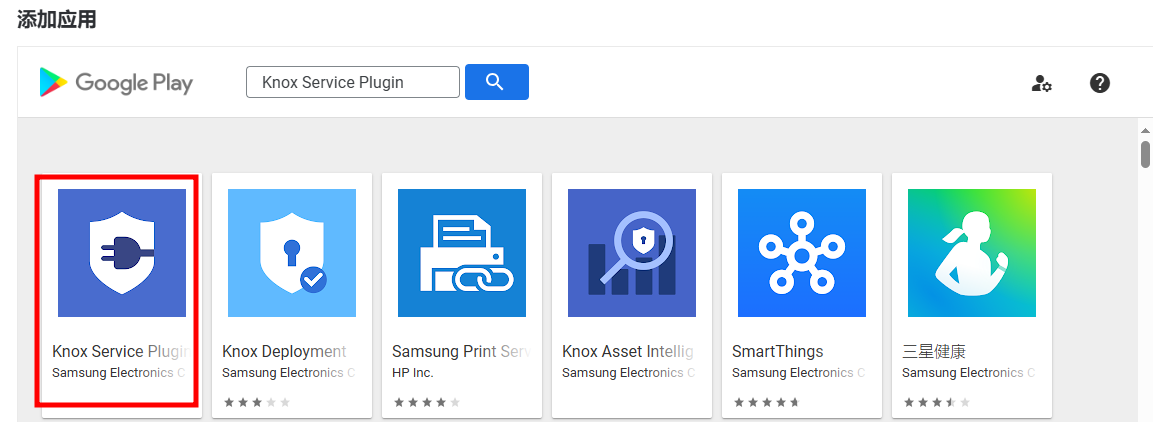The width and height of the screenshot is (1153, 422).
Task: Select the Knox Asset Intelligence app icon
Action: point(632,253)
